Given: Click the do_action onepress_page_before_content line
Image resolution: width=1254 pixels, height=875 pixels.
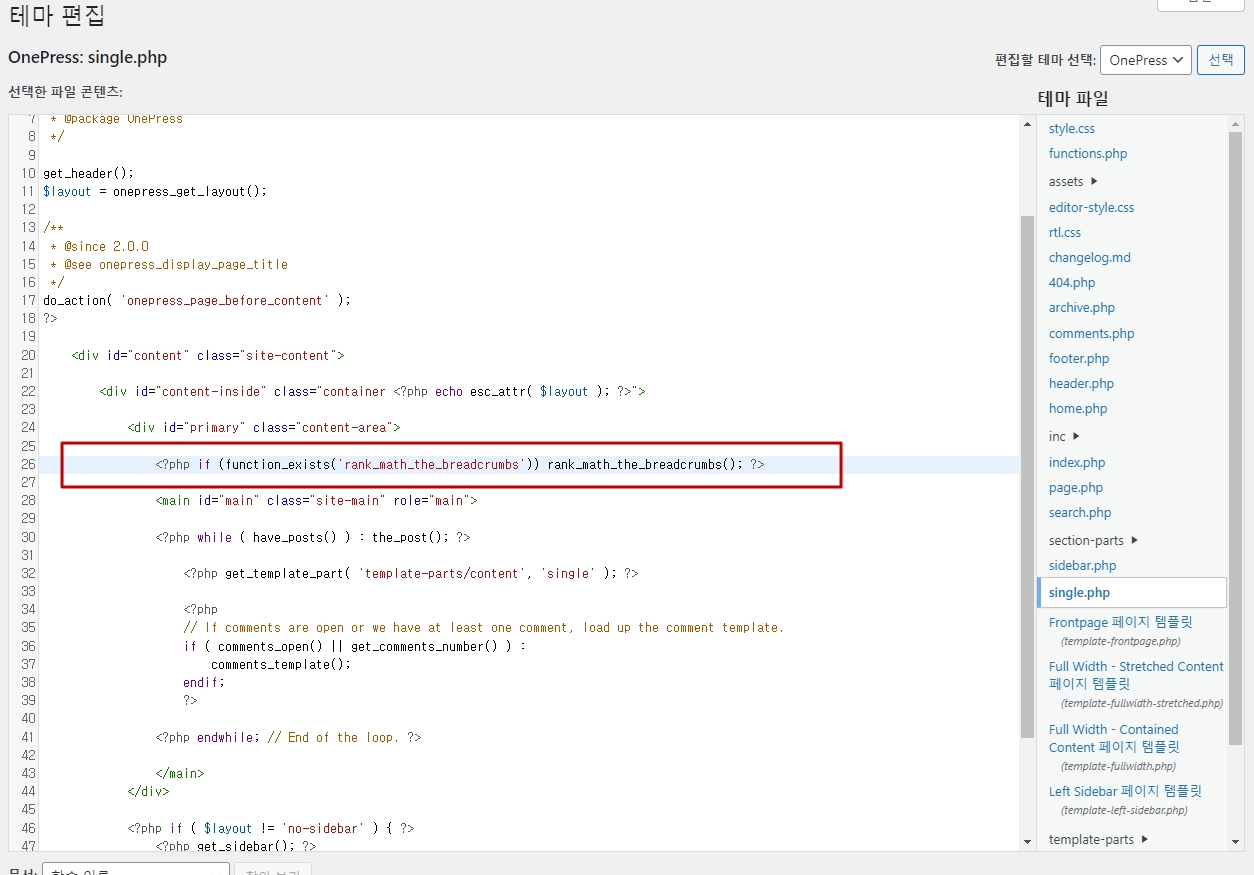Looking at the screenshot, I should (x=197, y=300).
